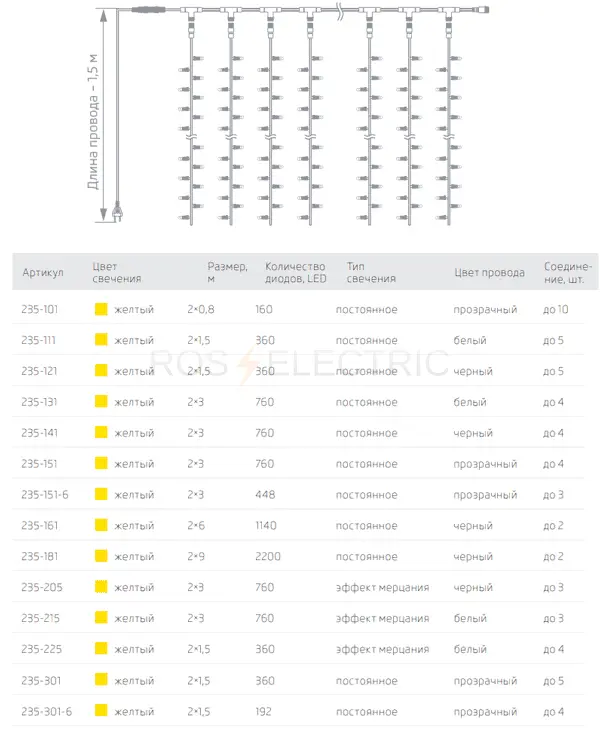Click the Цвет провода column header
The height and width of the screenshot is (733, 600).
click(x=489, y=273)
